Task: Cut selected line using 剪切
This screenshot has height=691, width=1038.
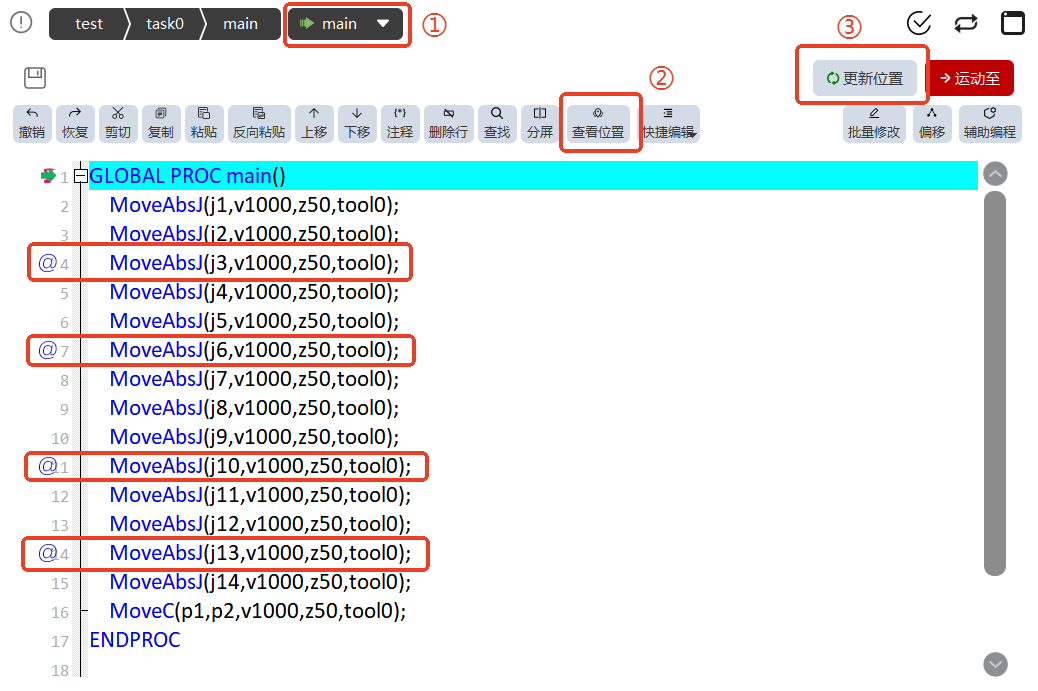Action: tap(118, 123)
